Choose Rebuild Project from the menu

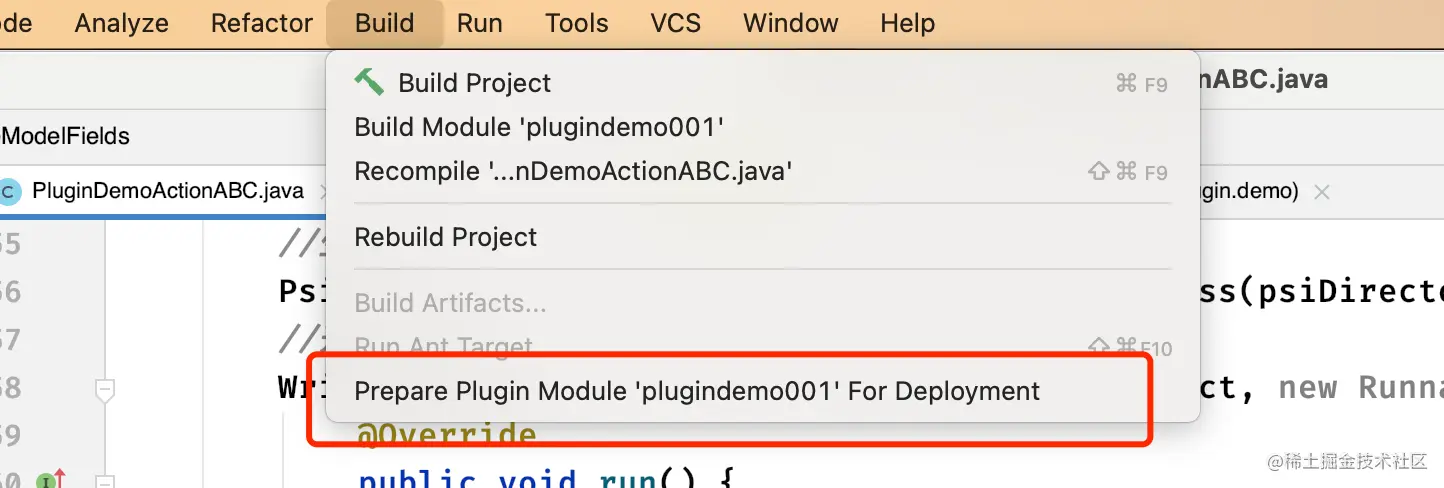[x=762, y=237]
